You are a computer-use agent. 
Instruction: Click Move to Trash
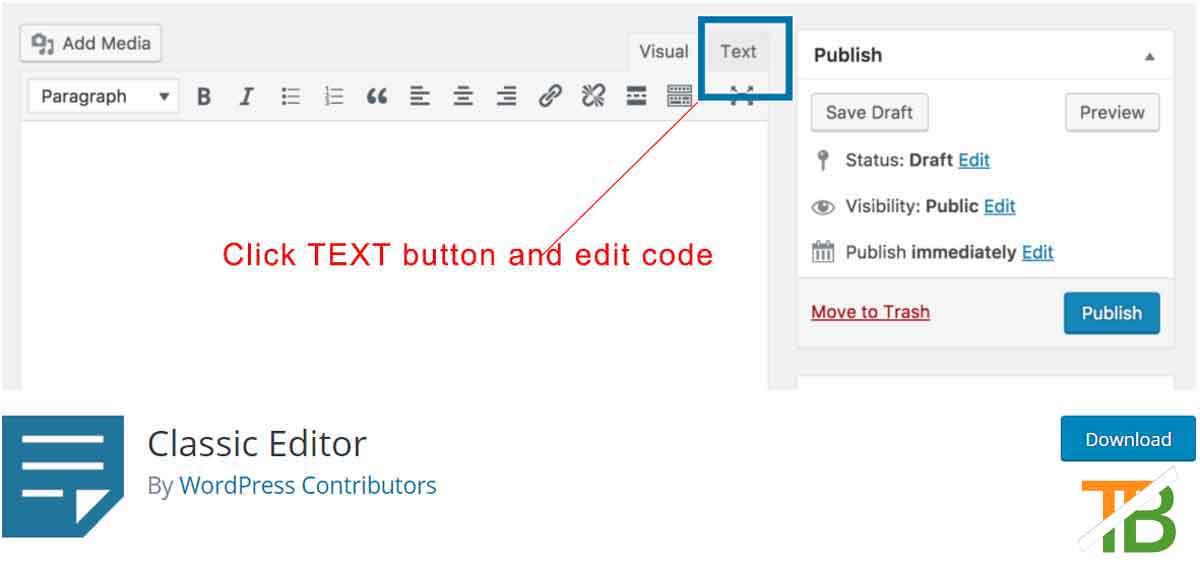(x=870, y=312)
